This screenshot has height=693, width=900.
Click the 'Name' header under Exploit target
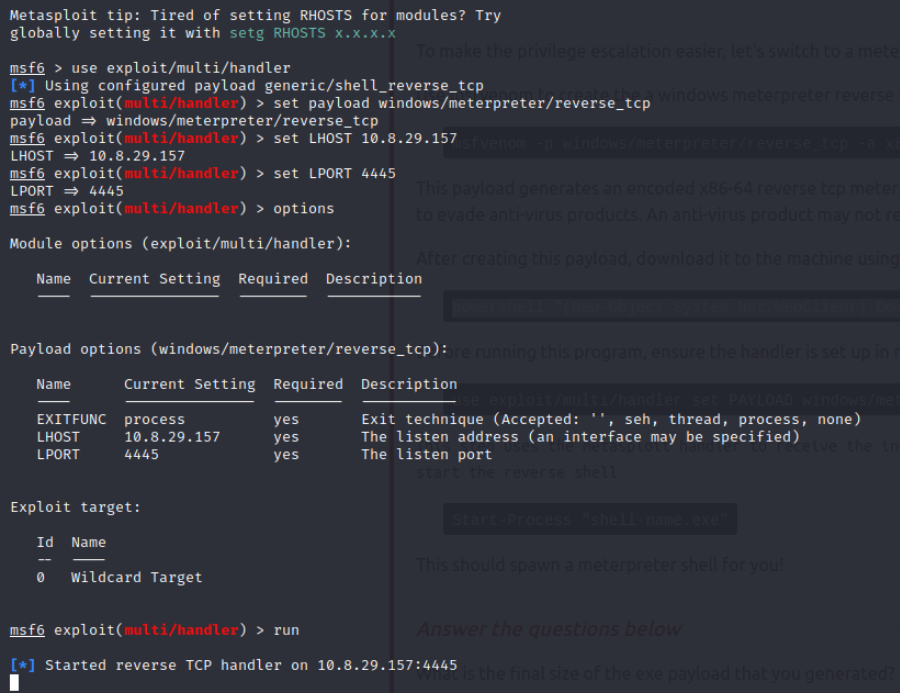point(88,543)
